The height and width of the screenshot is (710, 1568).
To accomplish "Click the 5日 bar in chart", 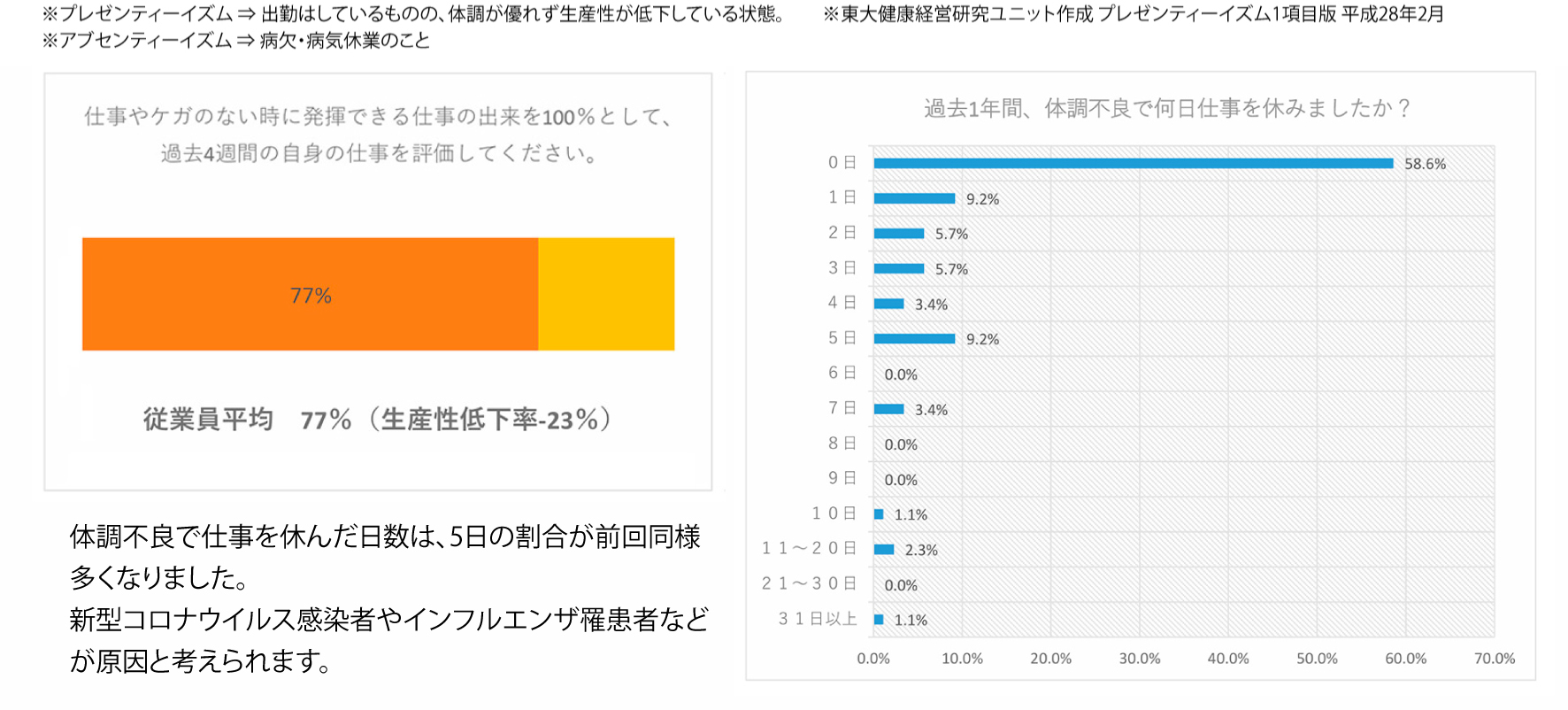I will (914, 338).
